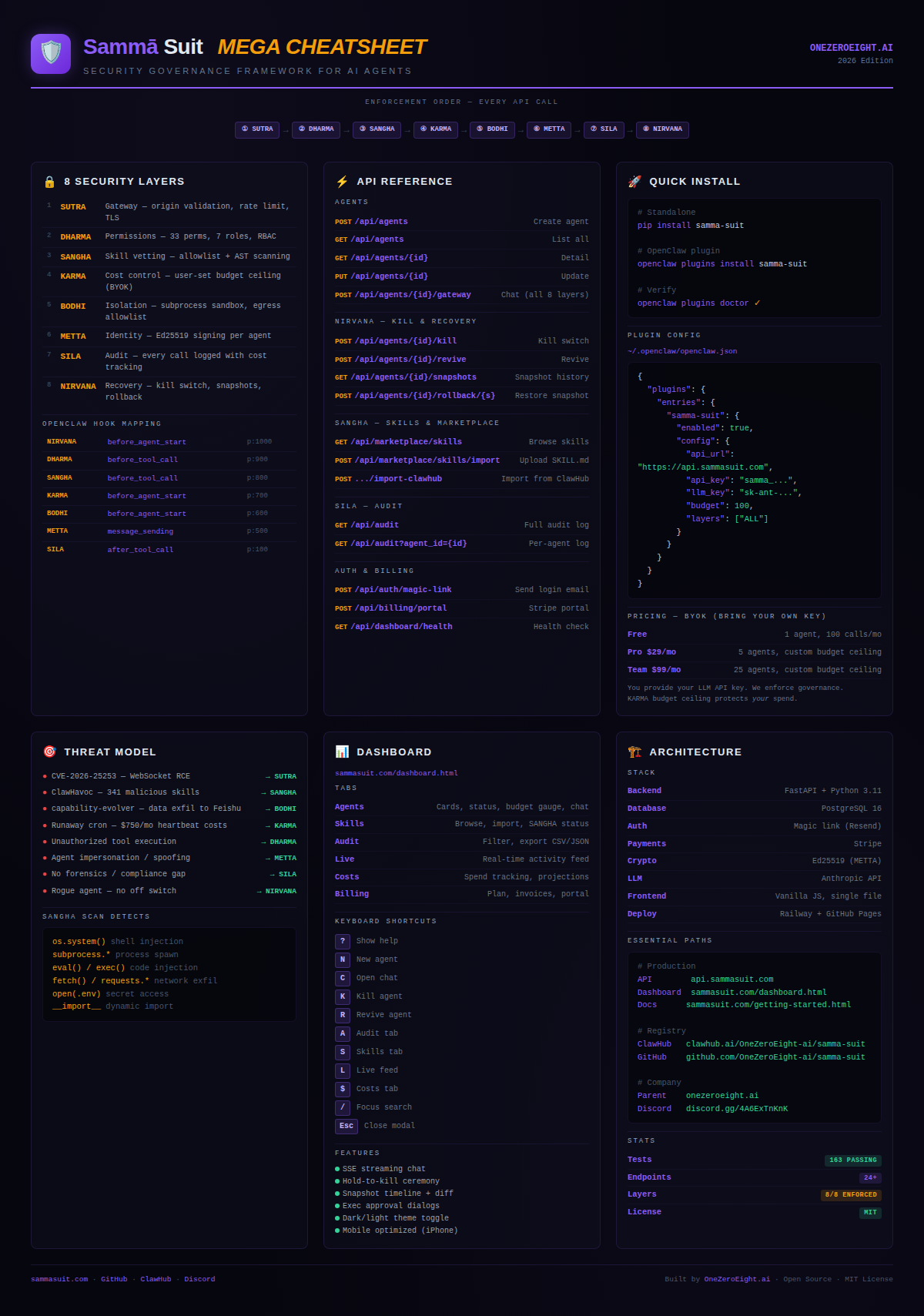Click the ClawHavoc 341 malicious skills threat
This screenshot has width=924, height=1316.
(169, 792)
